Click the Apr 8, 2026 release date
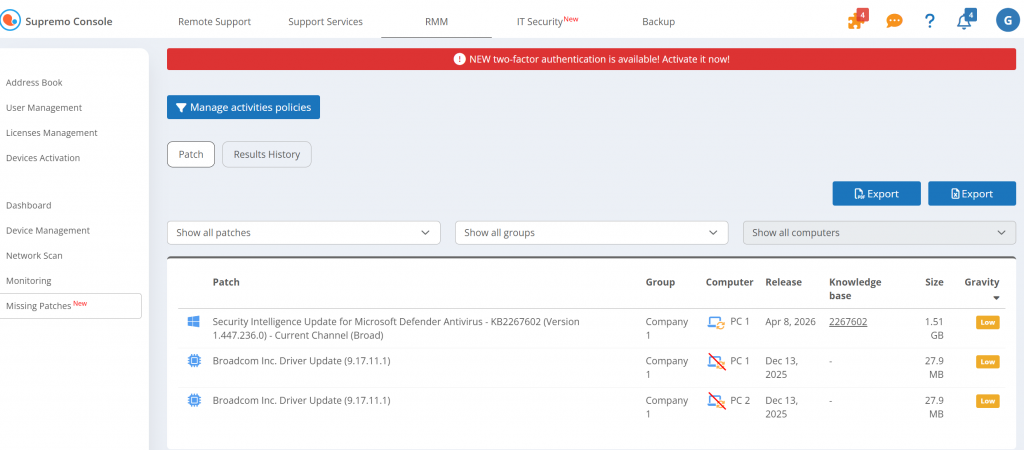The image size is (1024, 450). point(790,321)
